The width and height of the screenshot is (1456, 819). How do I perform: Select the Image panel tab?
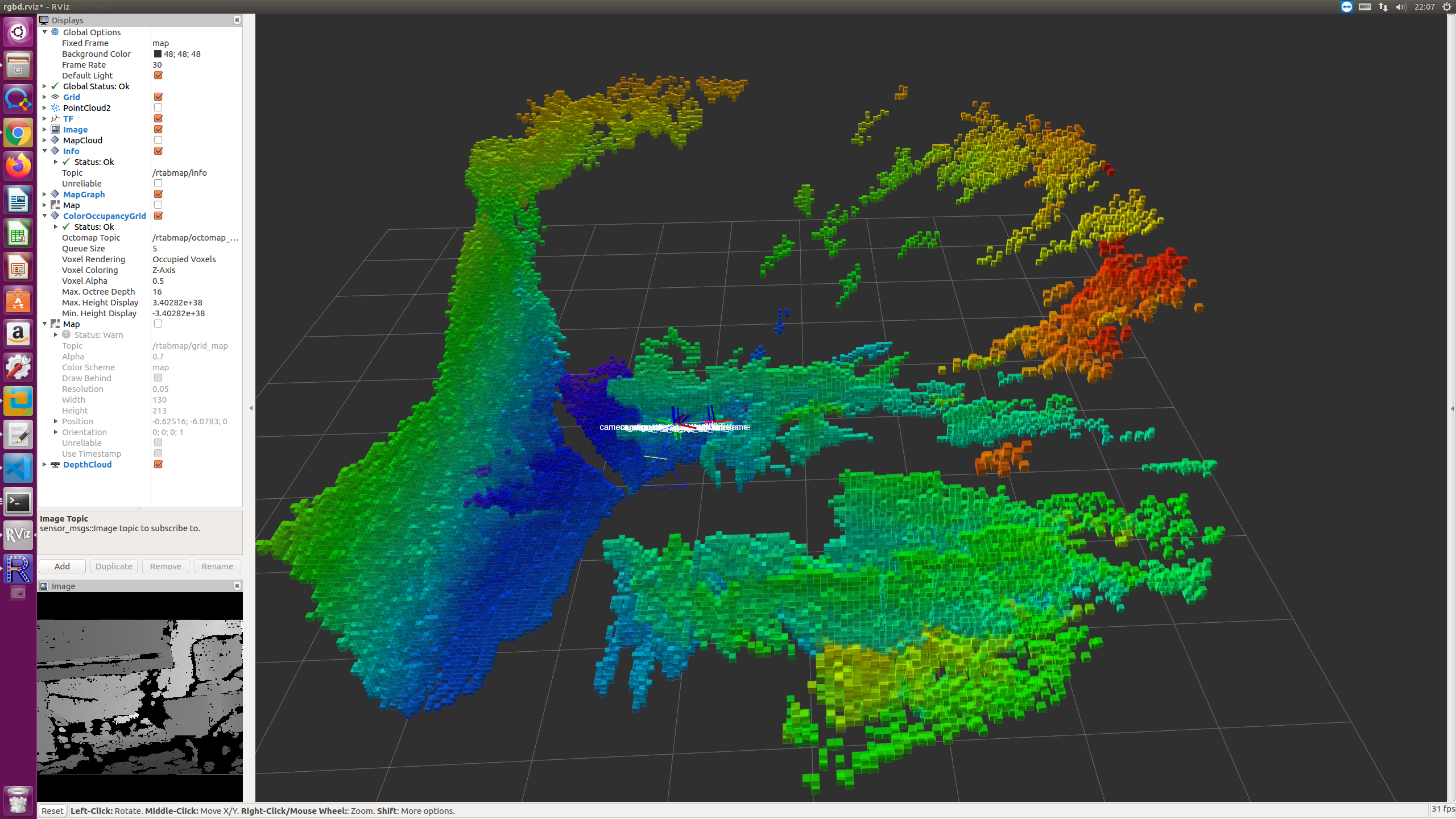62,585
